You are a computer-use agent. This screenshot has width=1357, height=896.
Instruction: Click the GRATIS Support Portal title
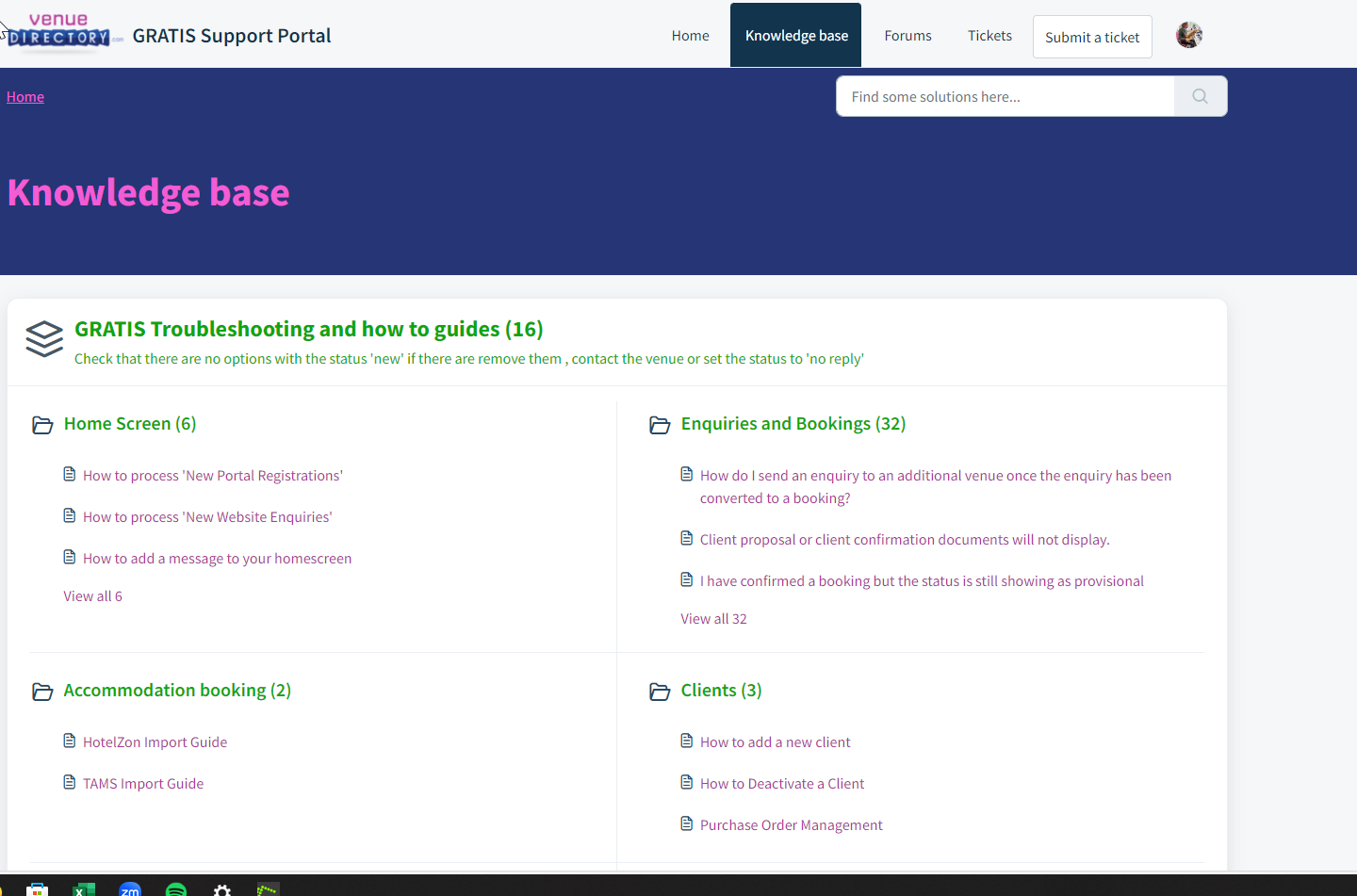tap(232, 36)
